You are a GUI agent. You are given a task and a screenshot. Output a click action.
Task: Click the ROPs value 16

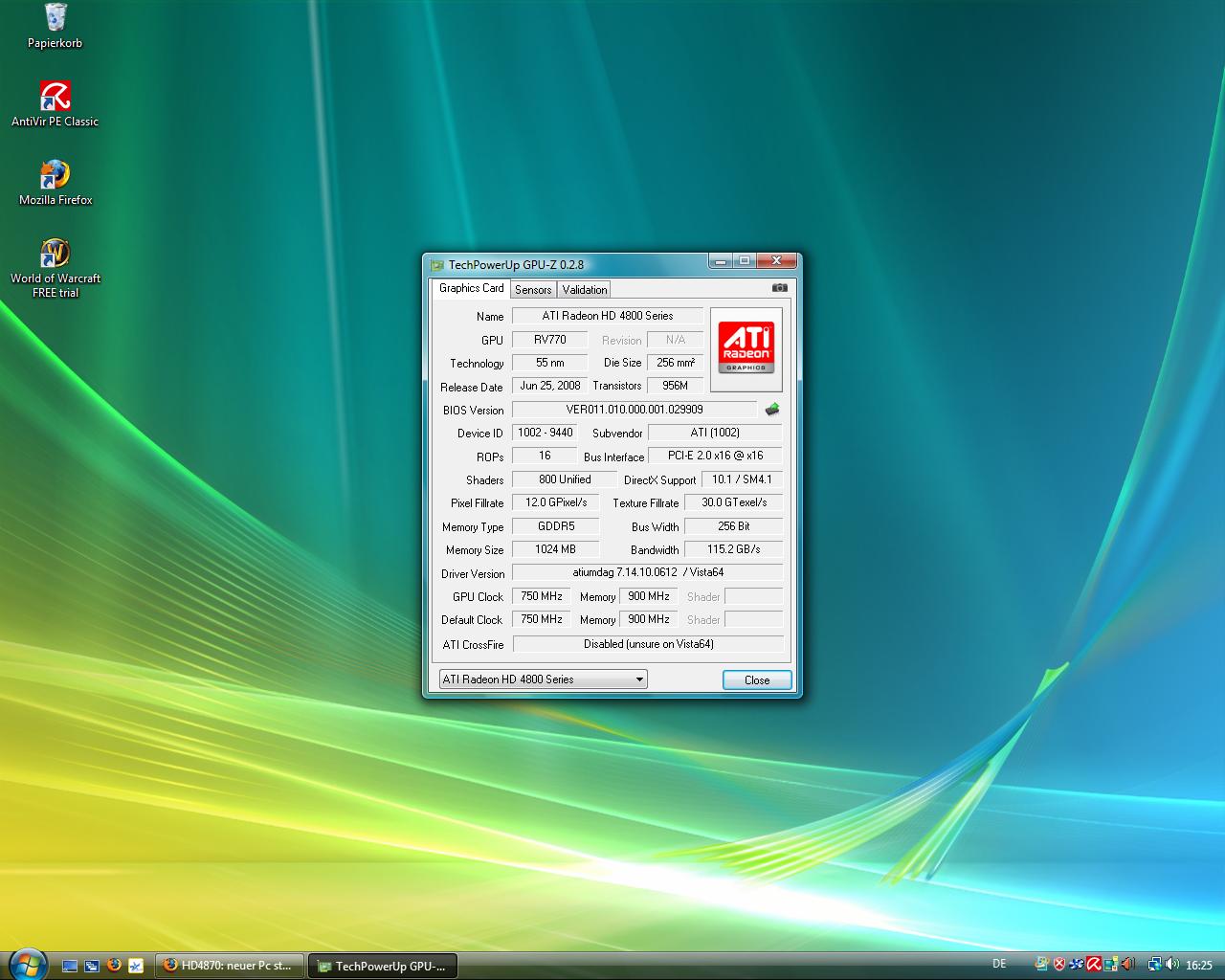tap(546, 456)
